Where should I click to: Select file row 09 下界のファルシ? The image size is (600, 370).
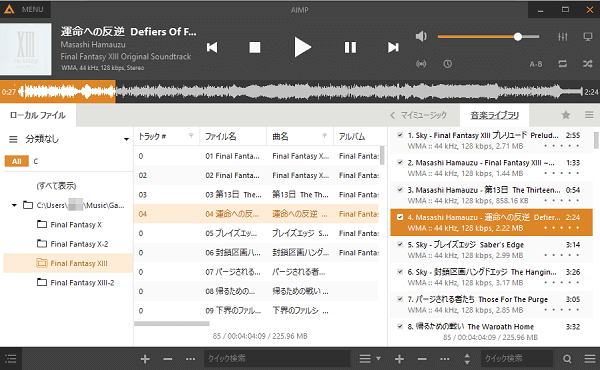[256, 311]
